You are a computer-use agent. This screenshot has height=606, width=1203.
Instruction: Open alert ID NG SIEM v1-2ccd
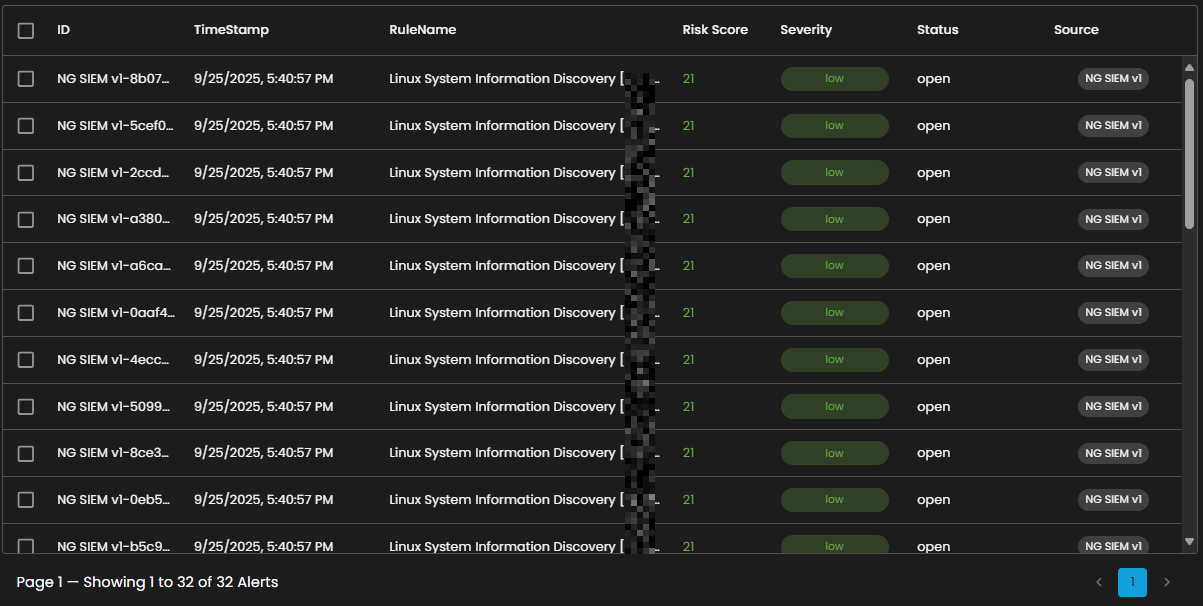click(115, 173)
